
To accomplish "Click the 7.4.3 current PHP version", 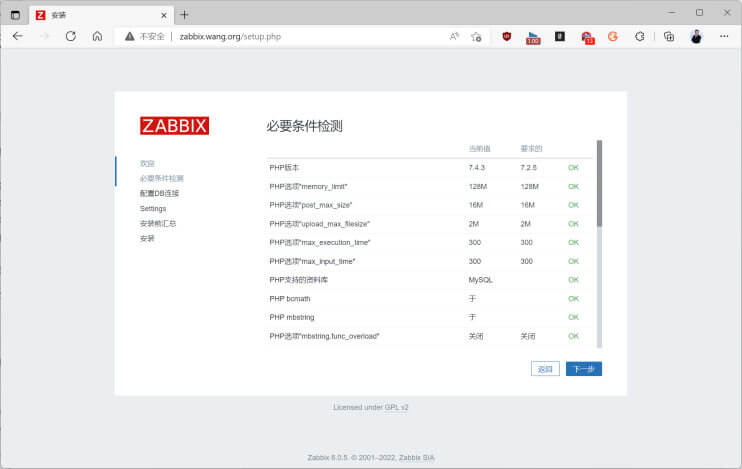I will click(477, 168).
